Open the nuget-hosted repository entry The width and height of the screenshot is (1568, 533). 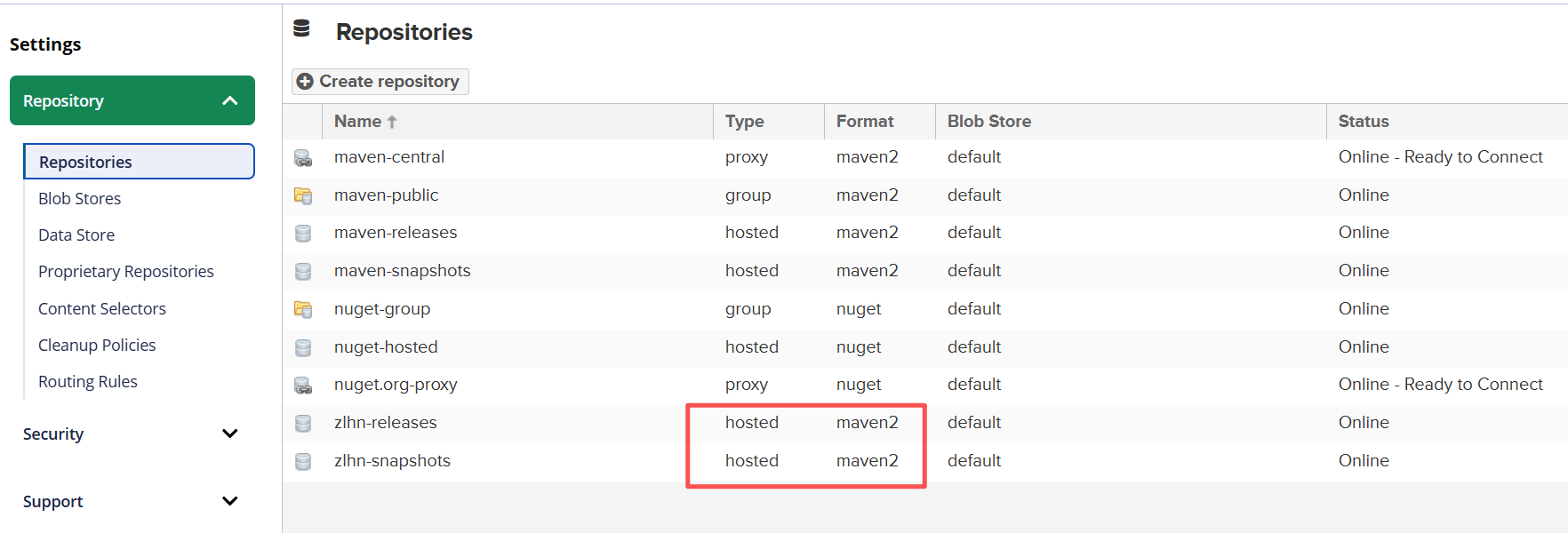pyautogui.click(x=386, y=347)
